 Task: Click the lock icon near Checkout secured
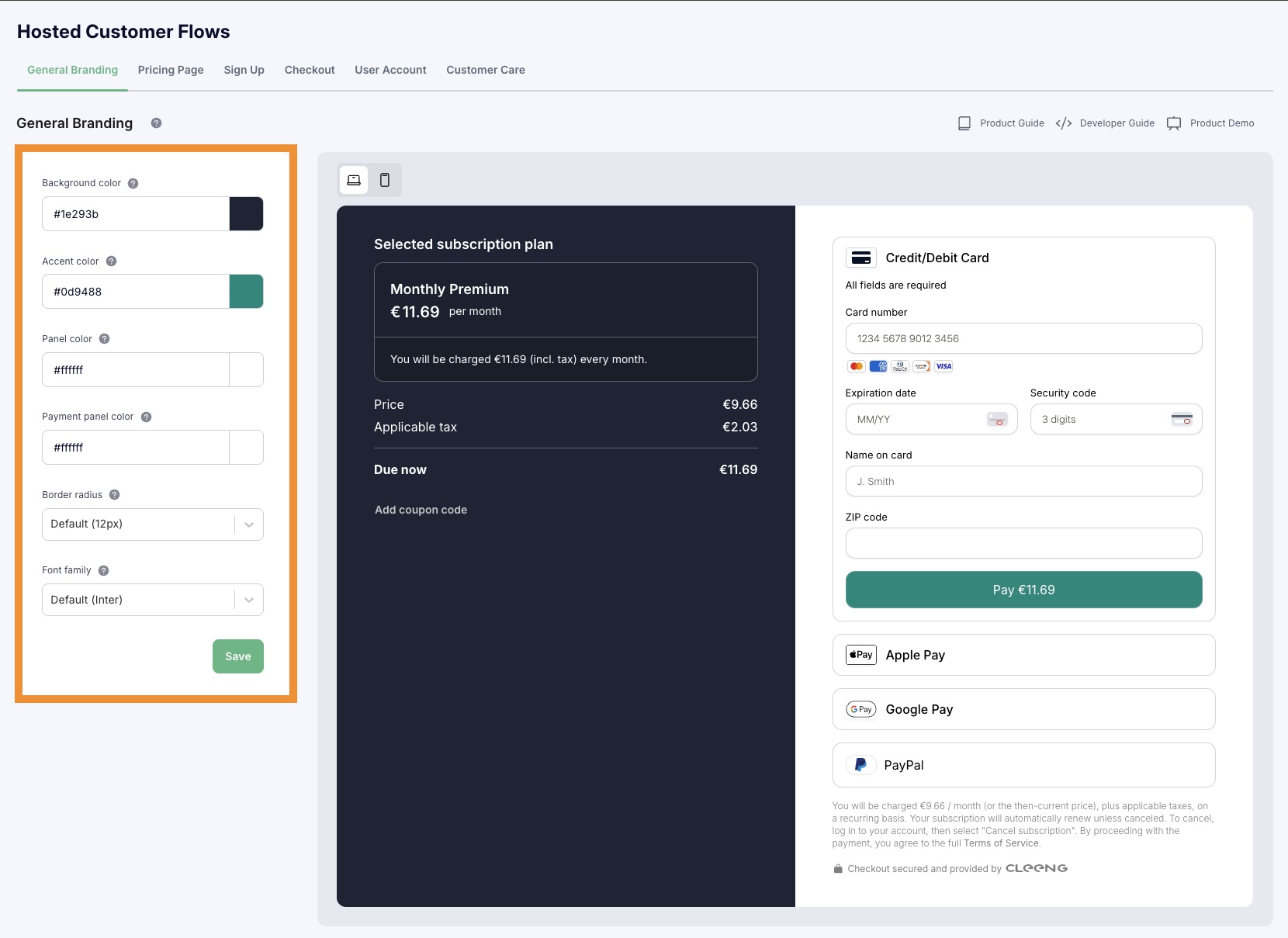tap(838, 869)
